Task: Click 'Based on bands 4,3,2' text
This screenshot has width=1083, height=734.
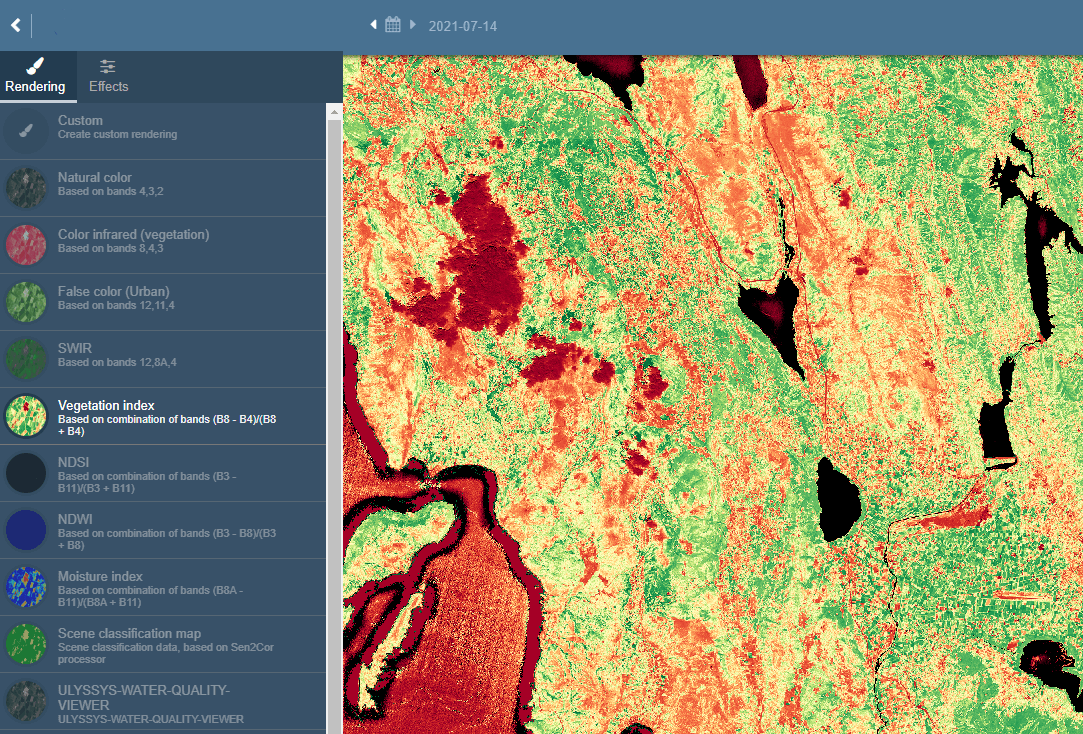Action: point(111,191)
